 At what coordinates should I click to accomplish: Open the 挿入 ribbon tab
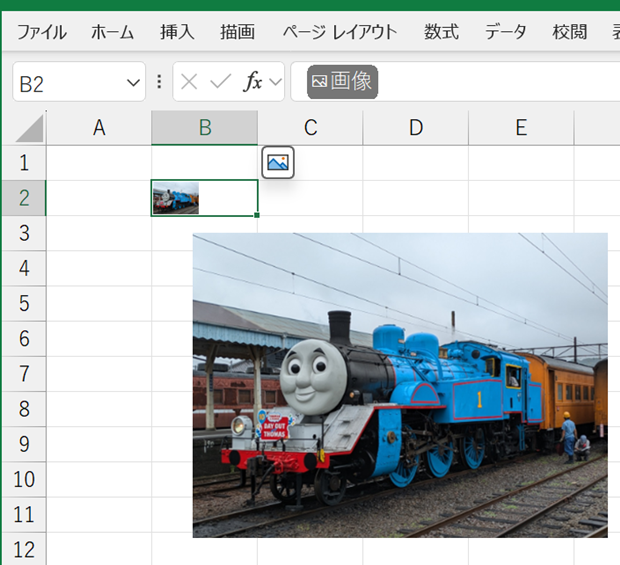(x=177, y=32)
